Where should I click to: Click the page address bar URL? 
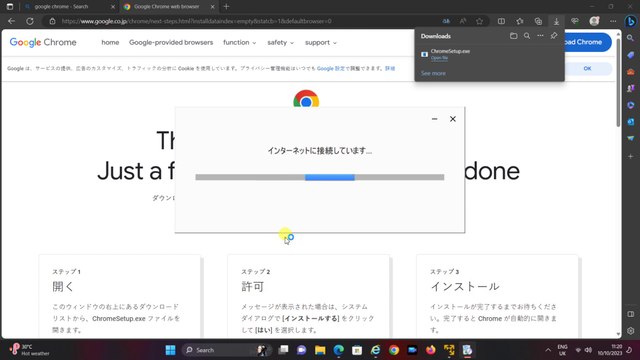(197, 21)
